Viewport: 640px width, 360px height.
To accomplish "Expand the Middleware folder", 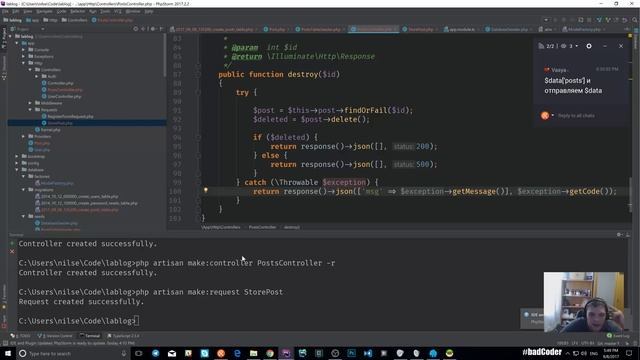I will click(30, 103).
